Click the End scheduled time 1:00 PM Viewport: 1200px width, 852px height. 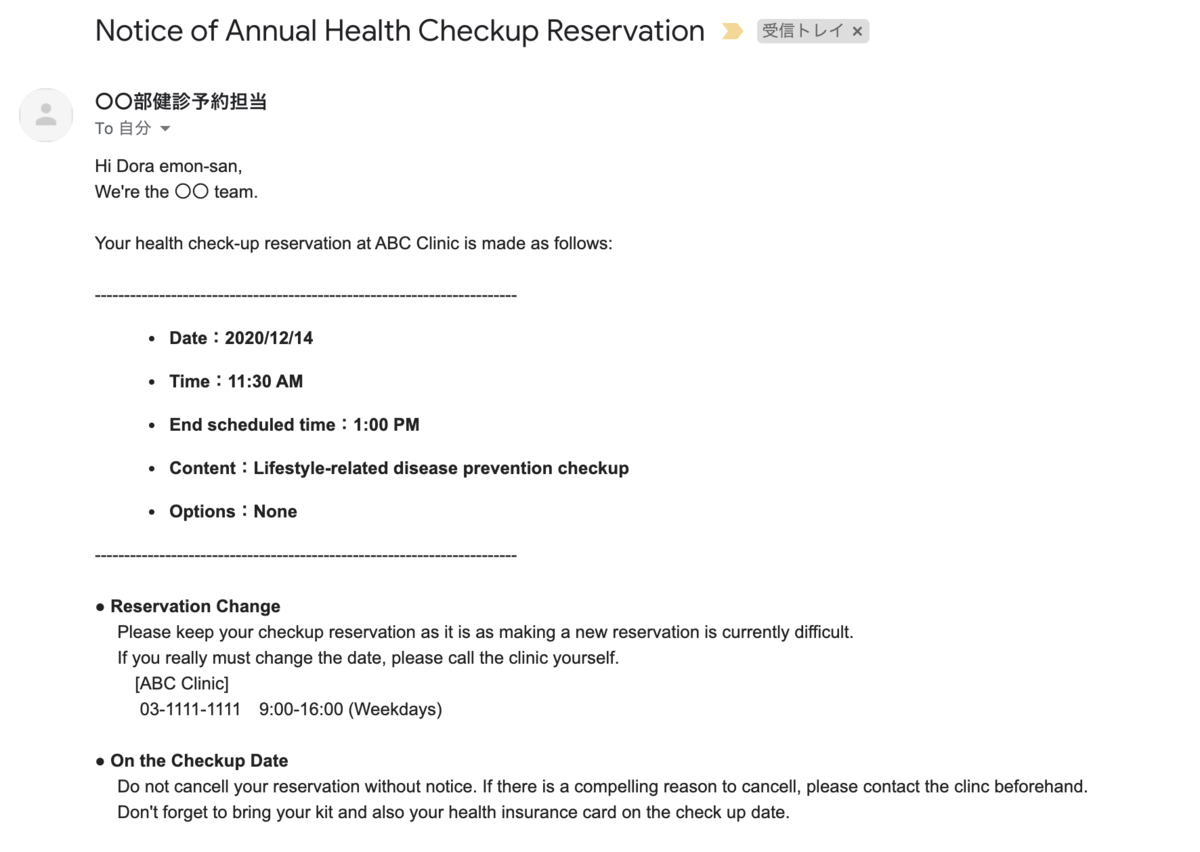(x=294, y=425)
